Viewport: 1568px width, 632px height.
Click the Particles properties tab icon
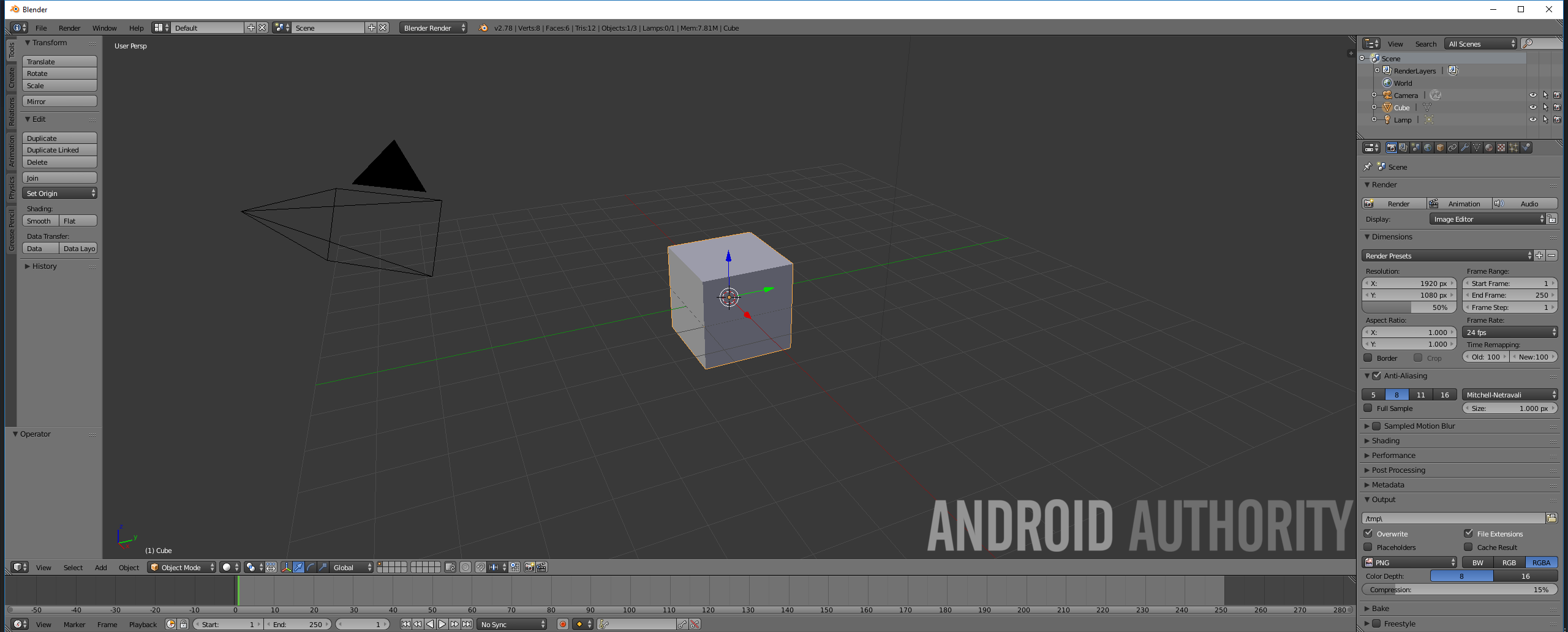(x=1513, y=148)
